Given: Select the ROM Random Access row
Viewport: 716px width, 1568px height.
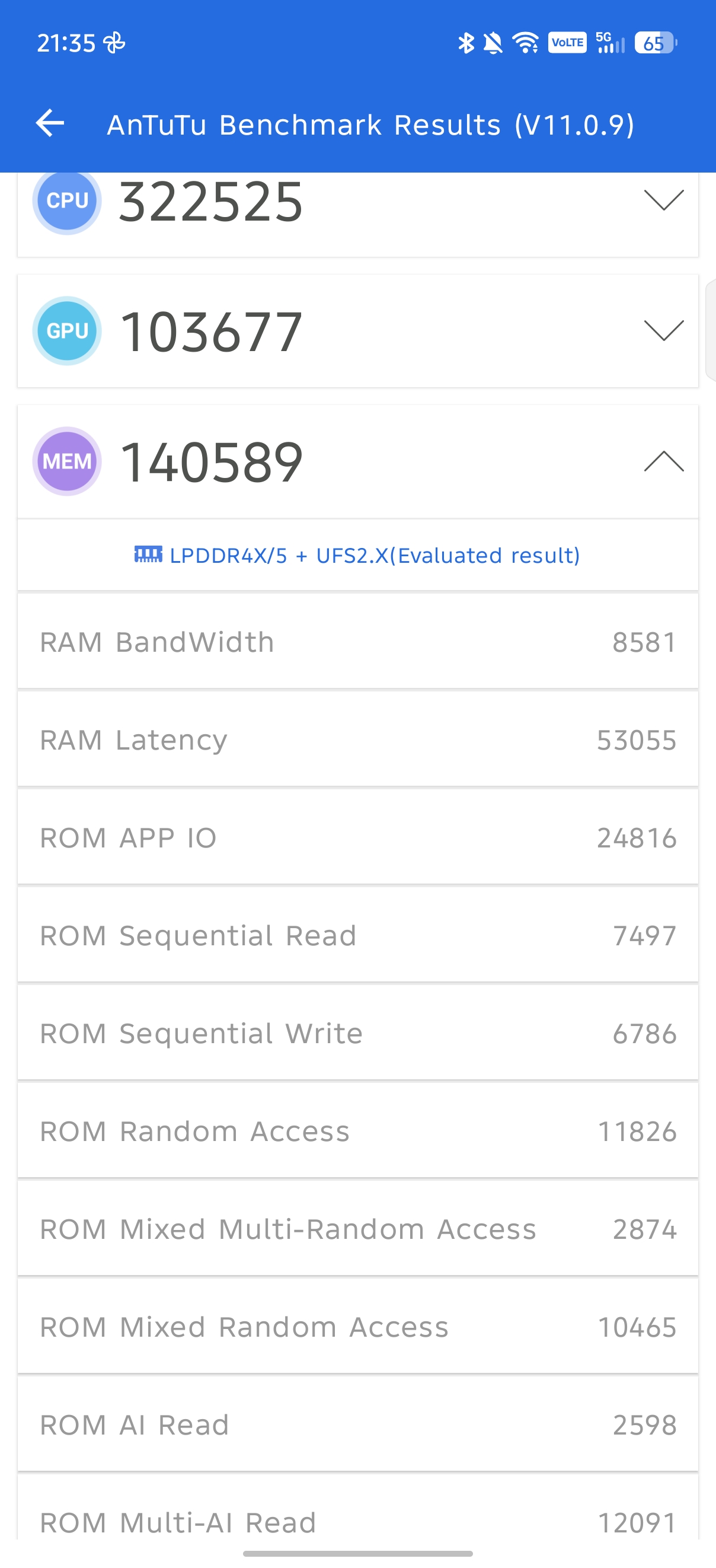Looking at the screenshot, I should [357, 1132].
